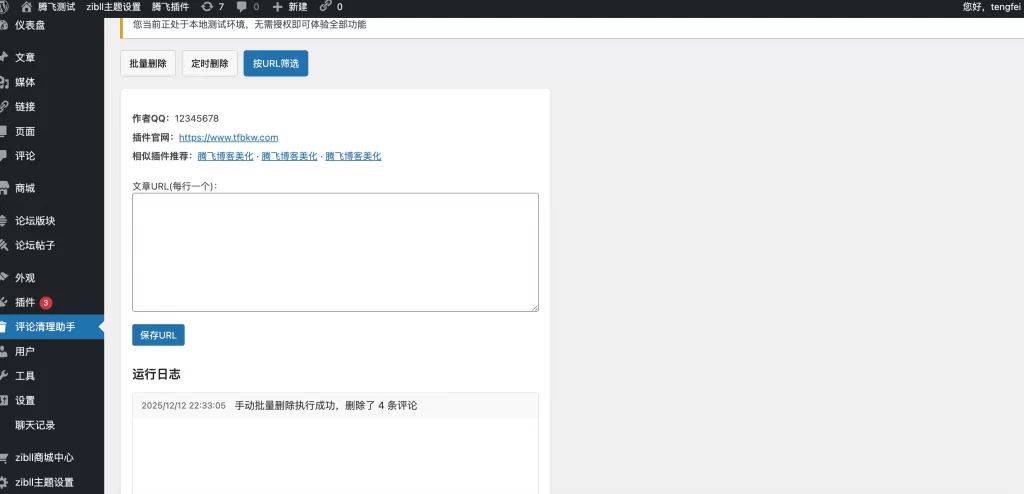The height and width of the screenshot is (494, 1024).
Task: Click the notice 您当前正处于本地测试环境
Action: pyautogui.click(x=249, y=25)
